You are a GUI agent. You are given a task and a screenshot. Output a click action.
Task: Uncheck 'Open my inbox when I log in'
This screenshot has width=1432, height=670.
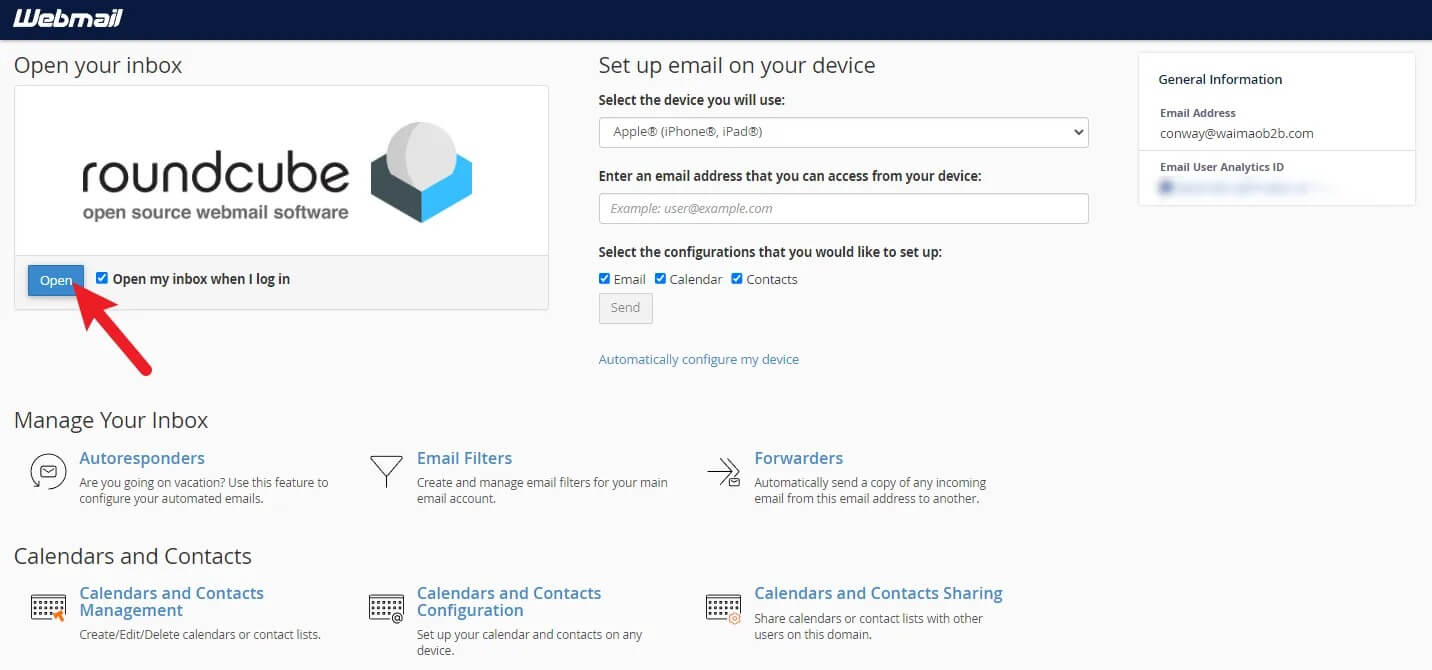[x=102, y=279]
